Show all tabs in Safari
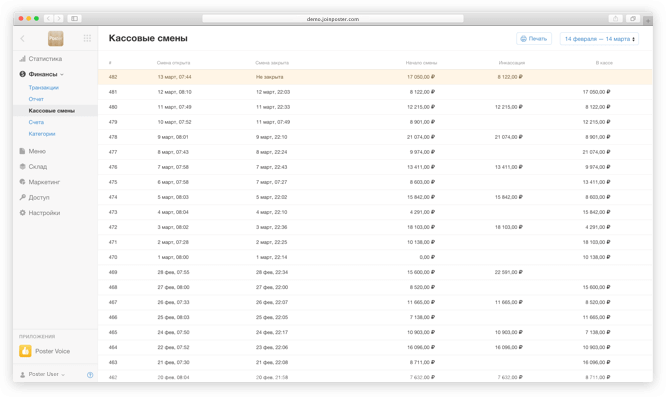This screenshot has height=397, width=666. coord(633,18)
